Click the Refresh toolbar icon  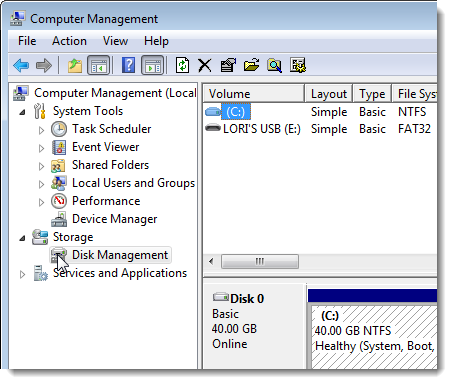(x=182, y=65)
